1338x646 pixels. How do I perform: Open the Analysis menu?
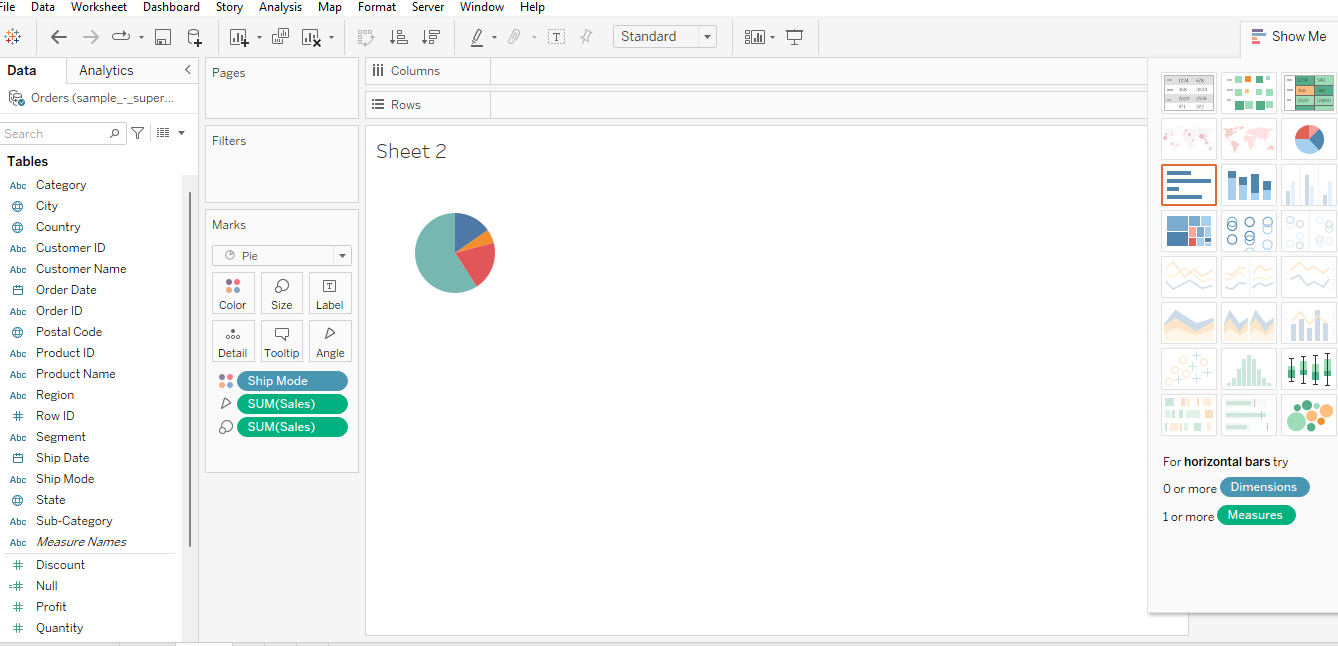[x=280, y=7]
